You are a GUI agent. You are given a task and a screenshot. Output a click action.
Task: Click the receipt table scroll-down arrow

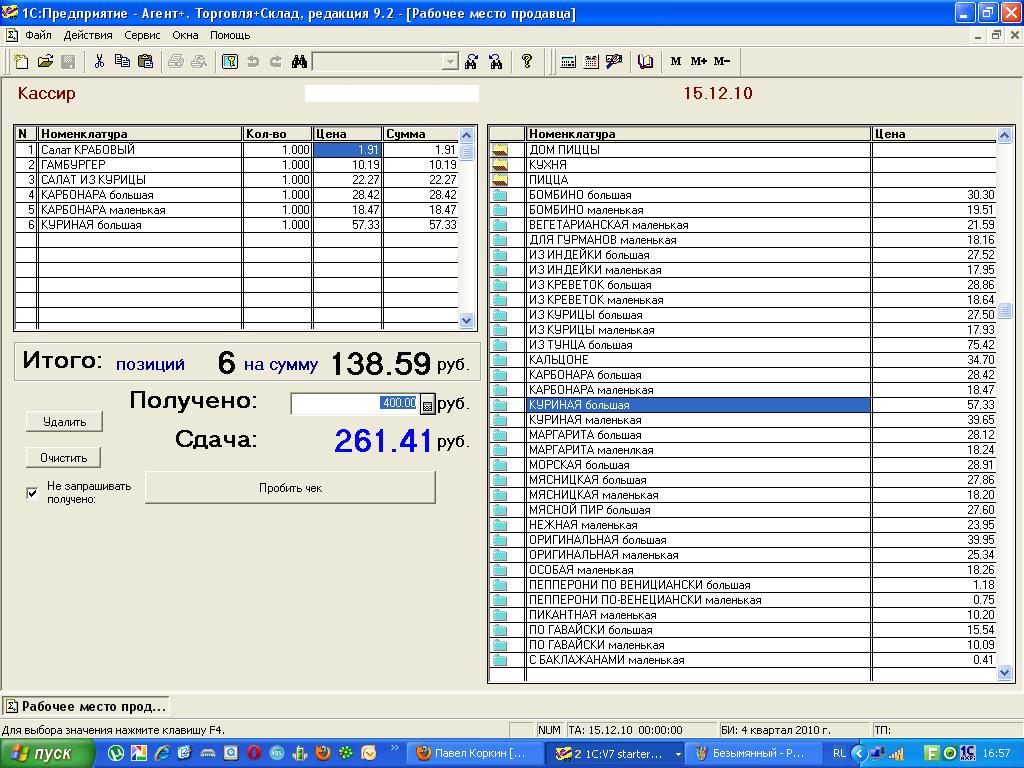pyautogui.click(x=466, y=320)
